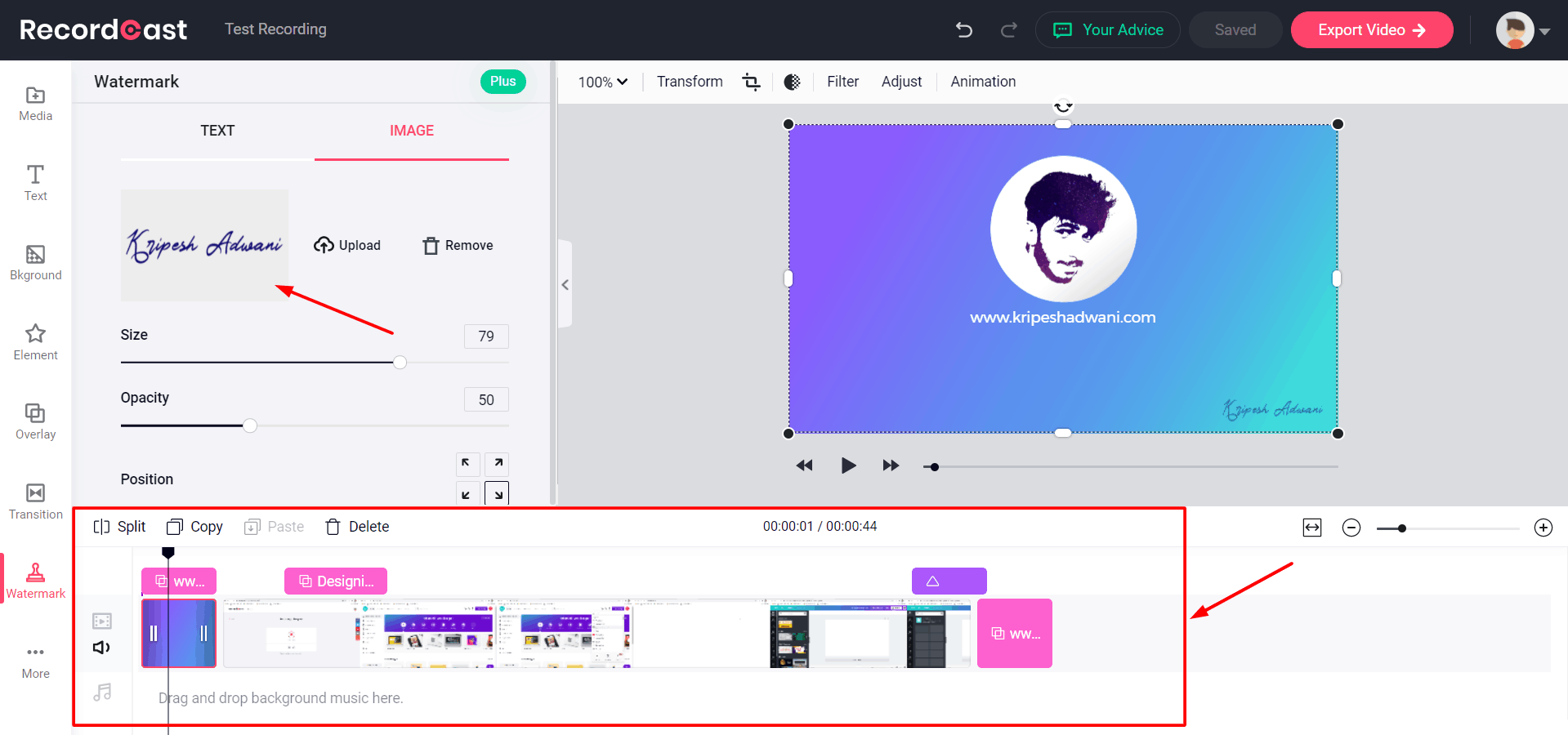The image size is (1568, 735).
Task: Select the crop tool icon
Action: coord(751,82)
